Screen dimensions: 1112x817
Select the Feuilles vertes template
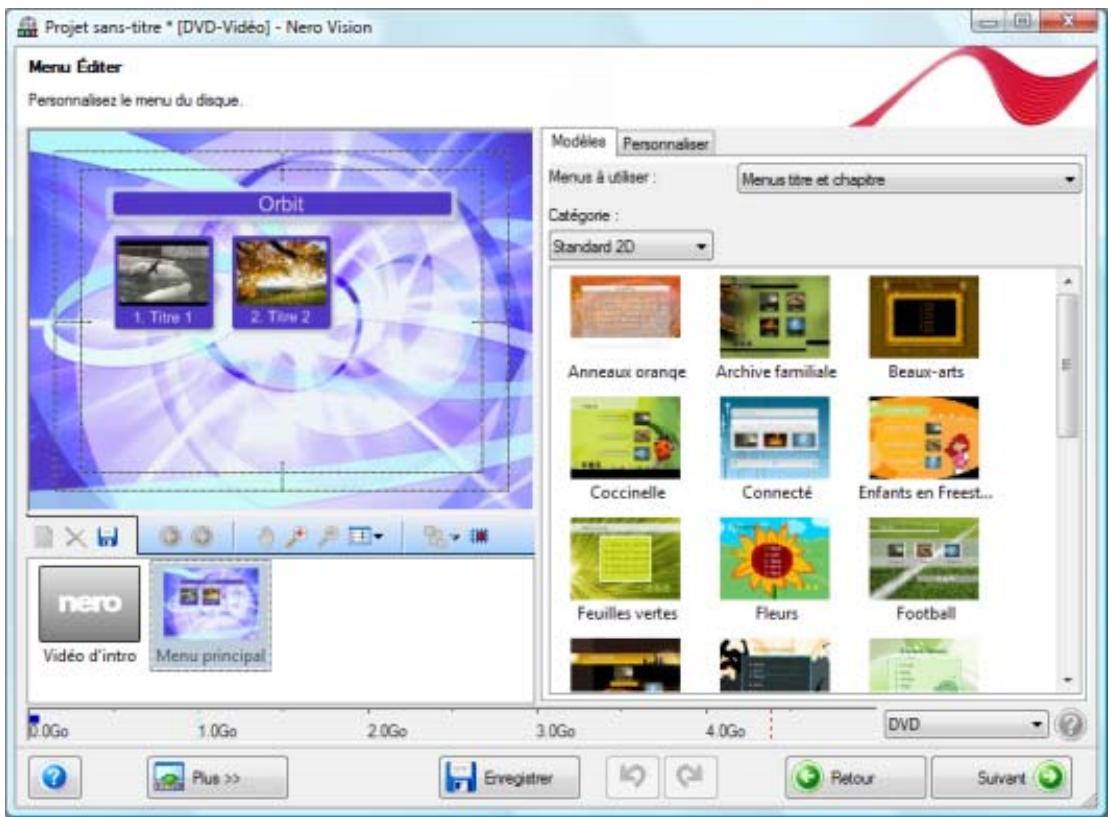pyautogui.click(x=626, y=570)
